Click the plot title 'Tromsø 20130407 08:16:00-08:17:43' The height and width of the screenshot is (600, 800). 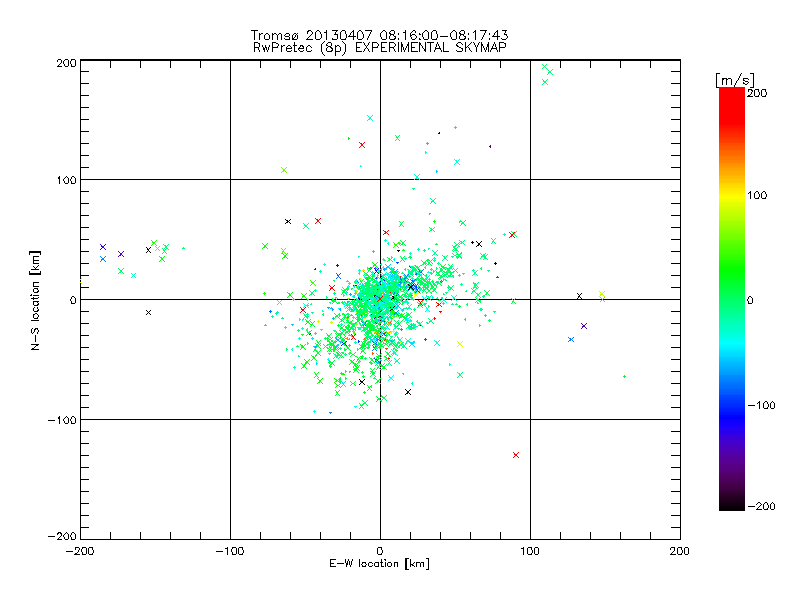[379, 35]
